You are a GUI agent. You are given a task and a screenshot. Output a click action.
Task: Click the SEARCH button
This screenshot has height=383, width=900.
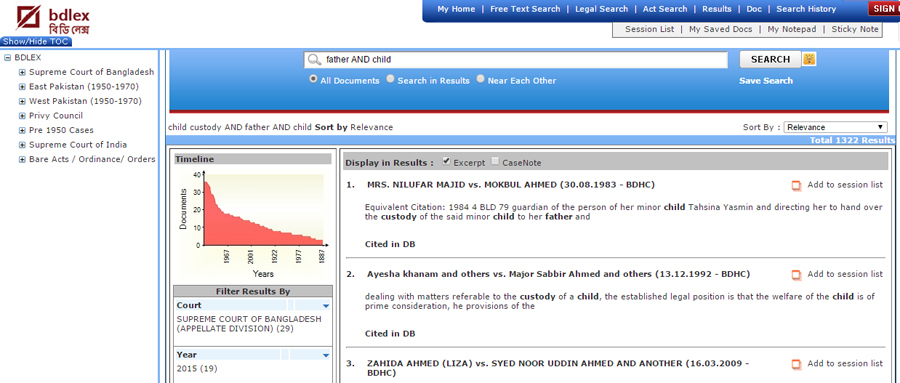770,59
